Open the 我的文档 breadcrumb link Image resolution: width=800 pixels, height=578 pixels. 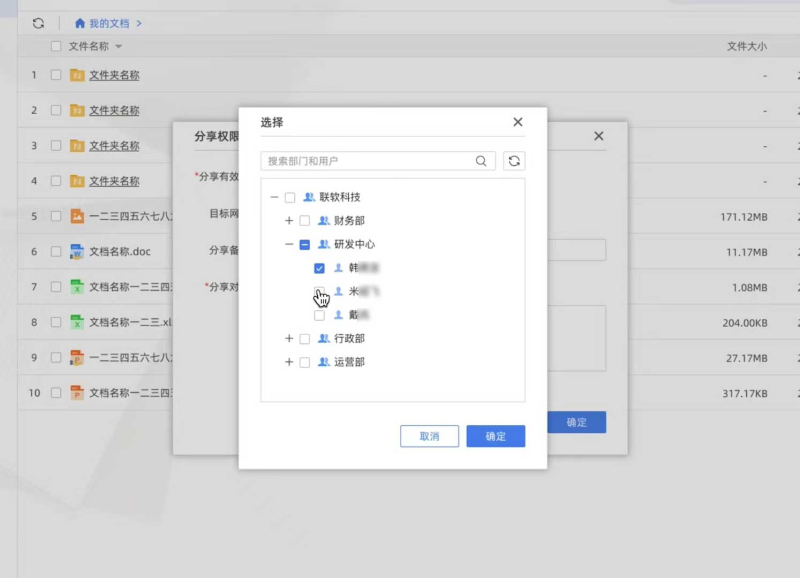(x=110, y=23)
